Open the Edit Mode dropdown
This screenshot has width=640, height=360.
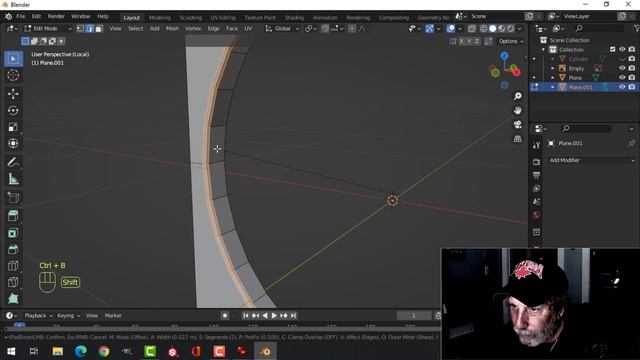click(x=48, y=29)
